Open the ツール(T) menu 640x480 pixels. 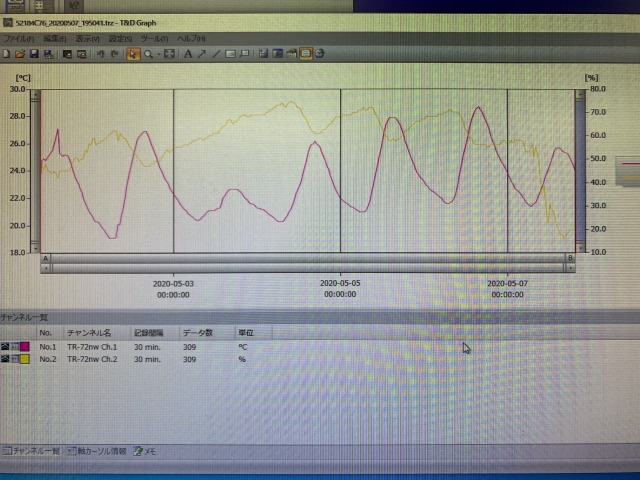point(154,39)
